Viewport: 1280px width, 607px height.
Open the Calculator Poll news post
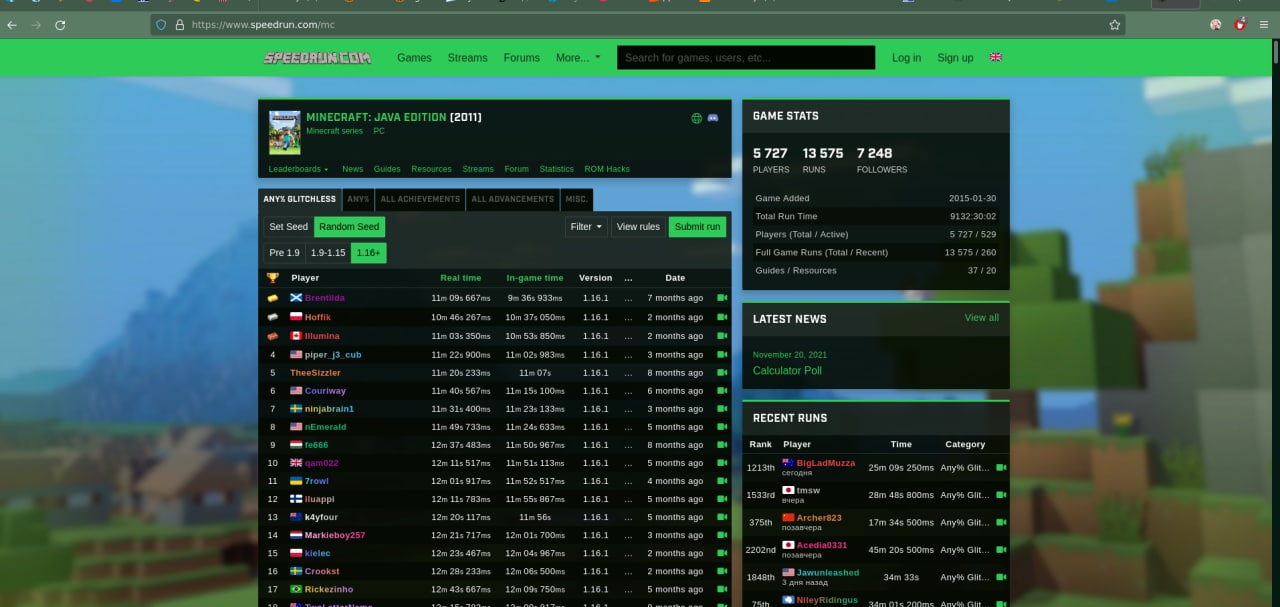tap(787, 371)
